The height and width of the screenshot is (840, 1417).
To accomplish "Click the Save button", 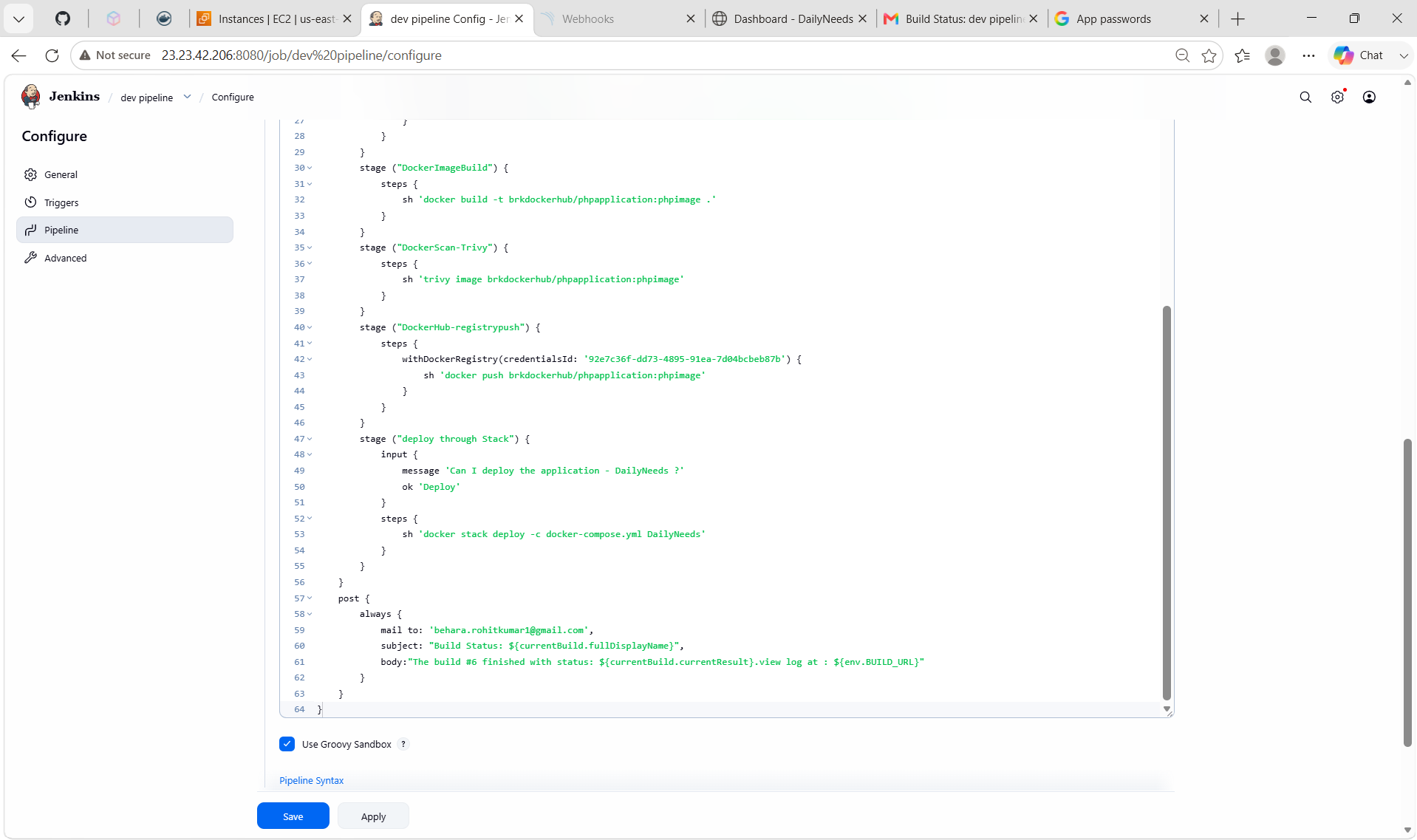I will [293, 816].
